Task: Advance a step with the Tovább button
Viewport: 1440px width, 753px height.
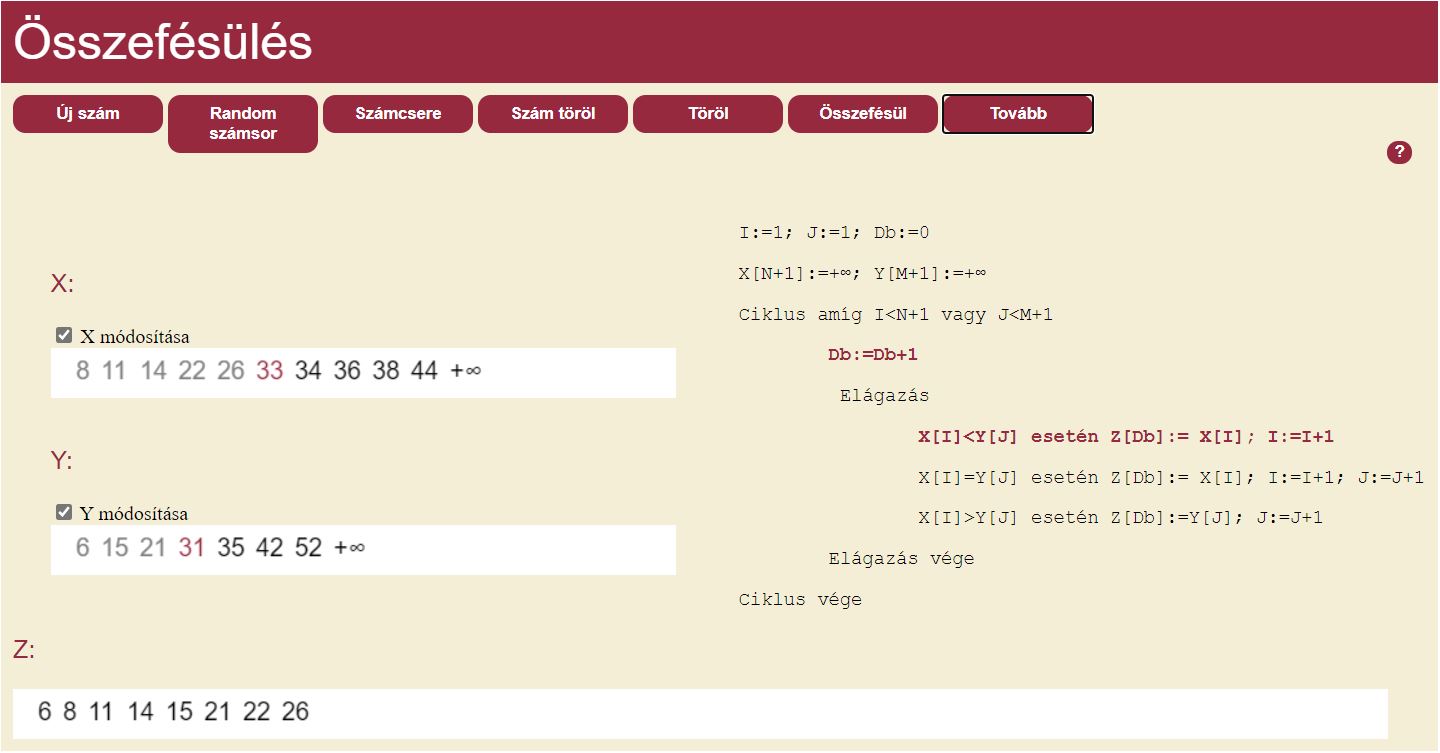Action: point(1018,113)
